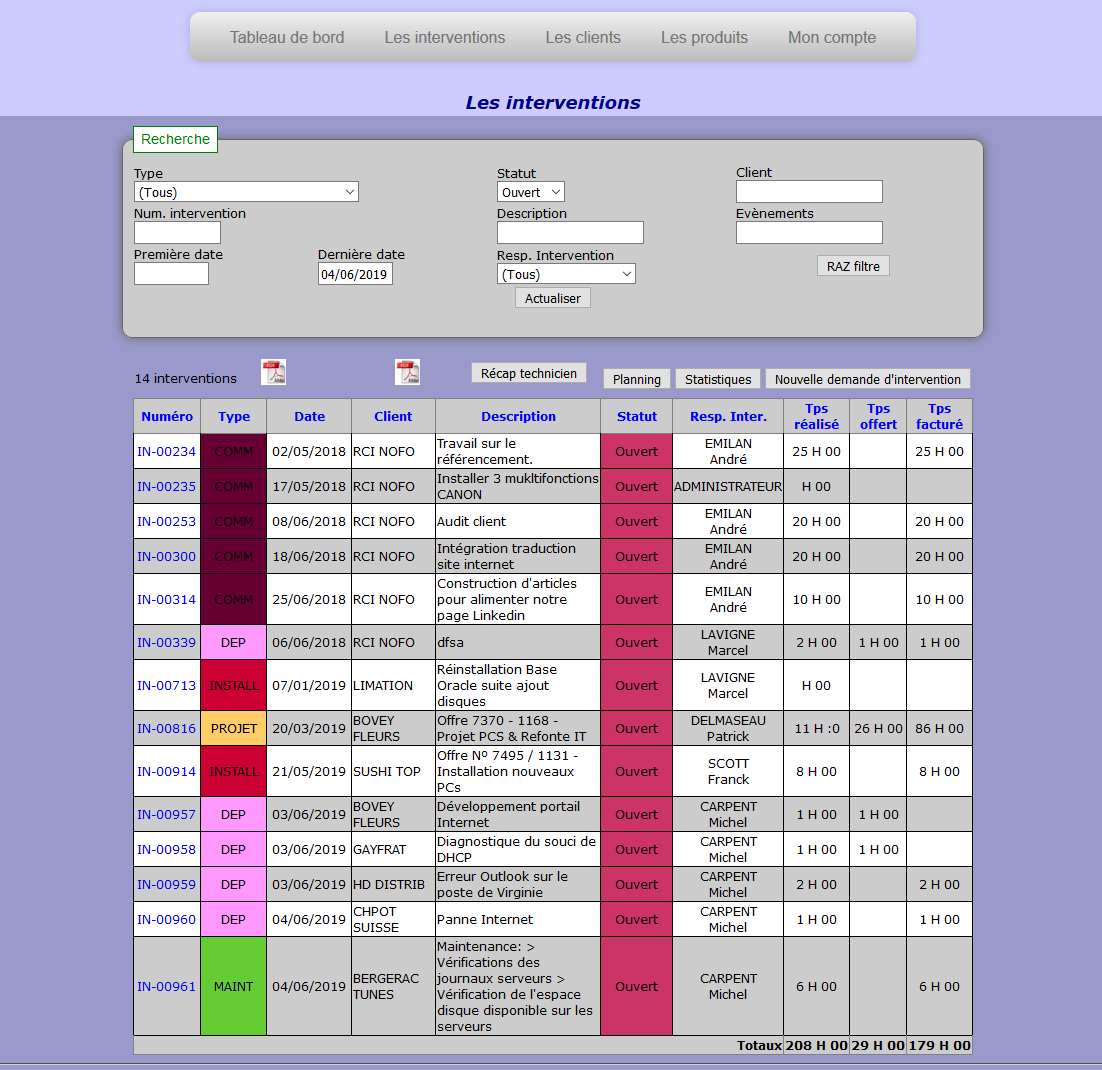View the IN-00713 intervention

[167, 685]
